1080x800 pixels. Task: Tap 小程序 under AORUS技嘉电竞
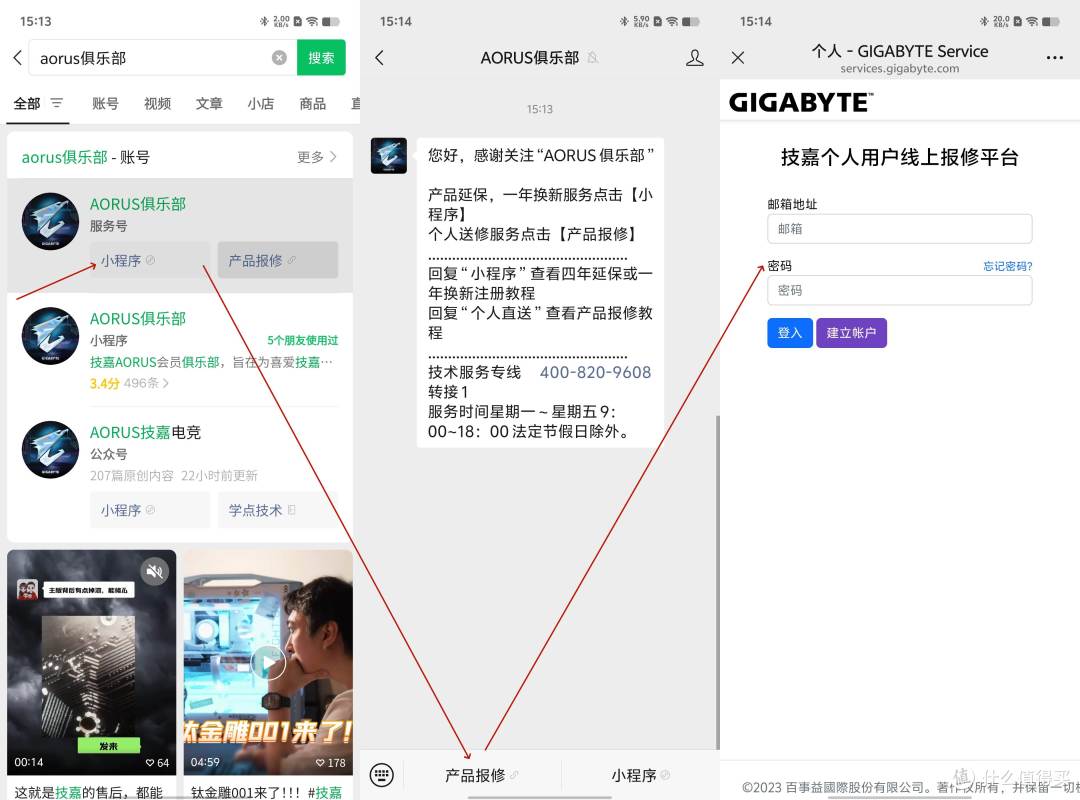click(149, 510)
